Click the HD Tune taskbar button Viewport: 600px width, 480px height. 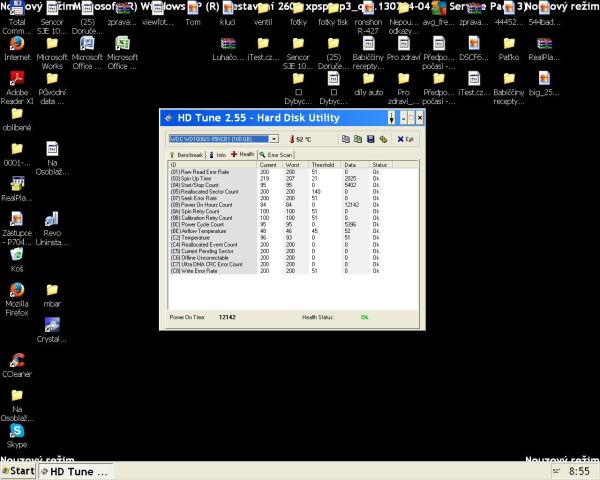point(76,471)
